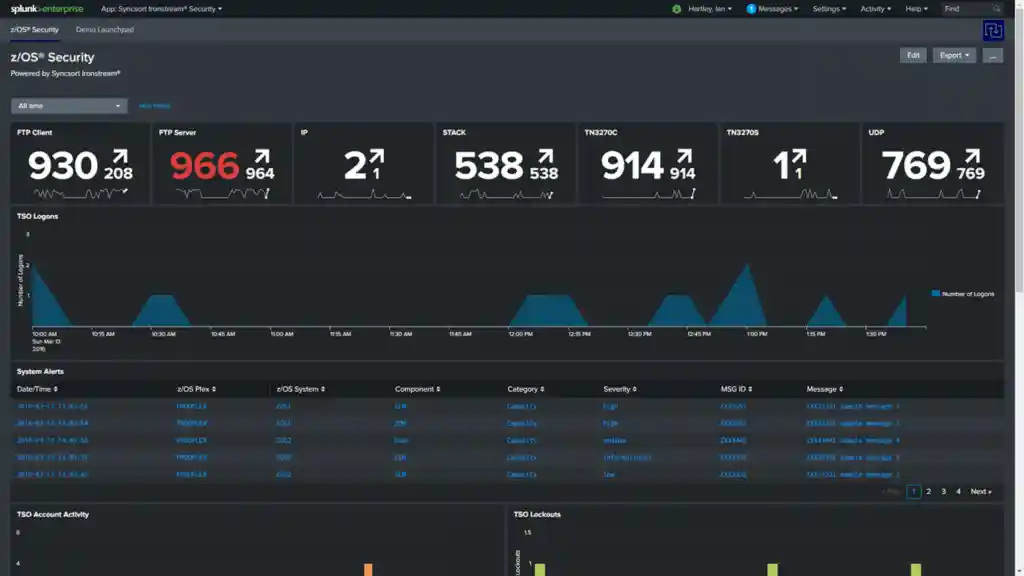Open the Settings dropdown
This screenshot has height=576, width=1024.
click(829, 9)
